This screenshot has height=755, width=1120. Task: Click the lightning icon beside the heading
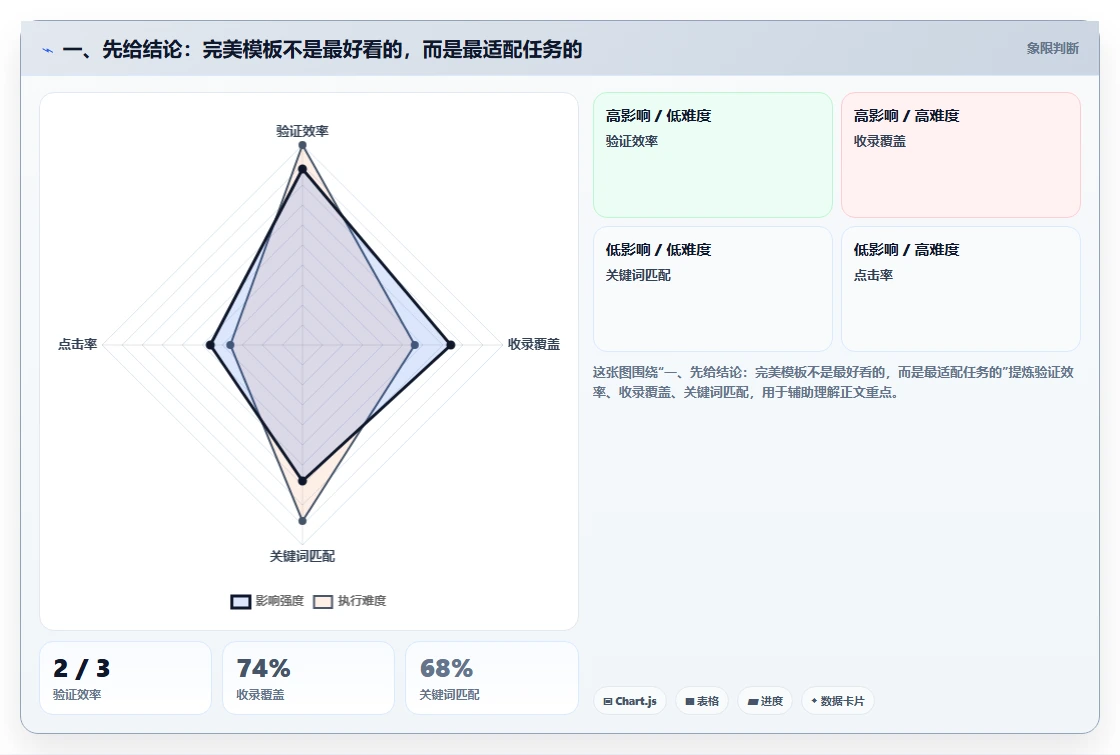pyautogui.click(x=47, y=50)
